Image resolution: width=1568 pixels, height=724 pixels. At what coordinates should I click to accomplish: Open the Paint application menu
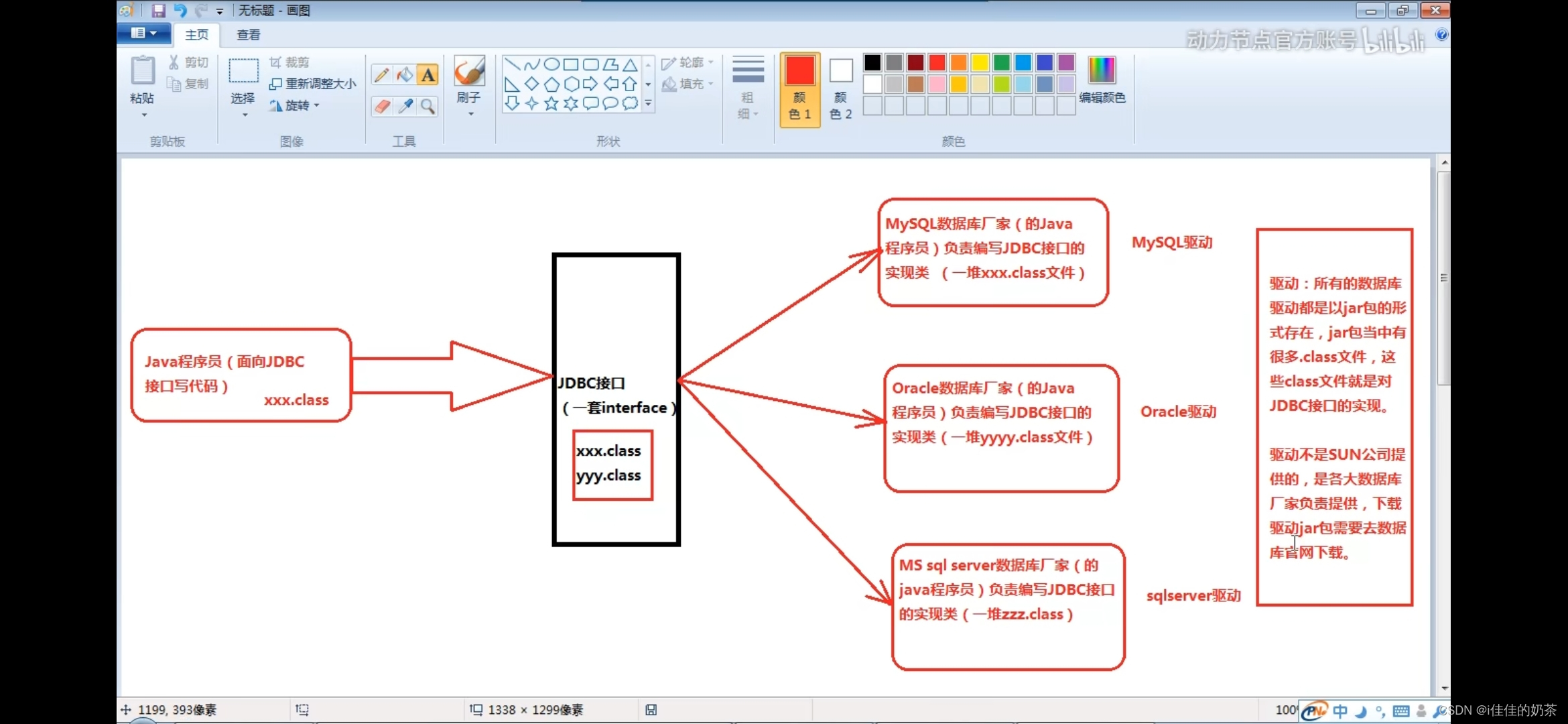click(x=143, y=34)
